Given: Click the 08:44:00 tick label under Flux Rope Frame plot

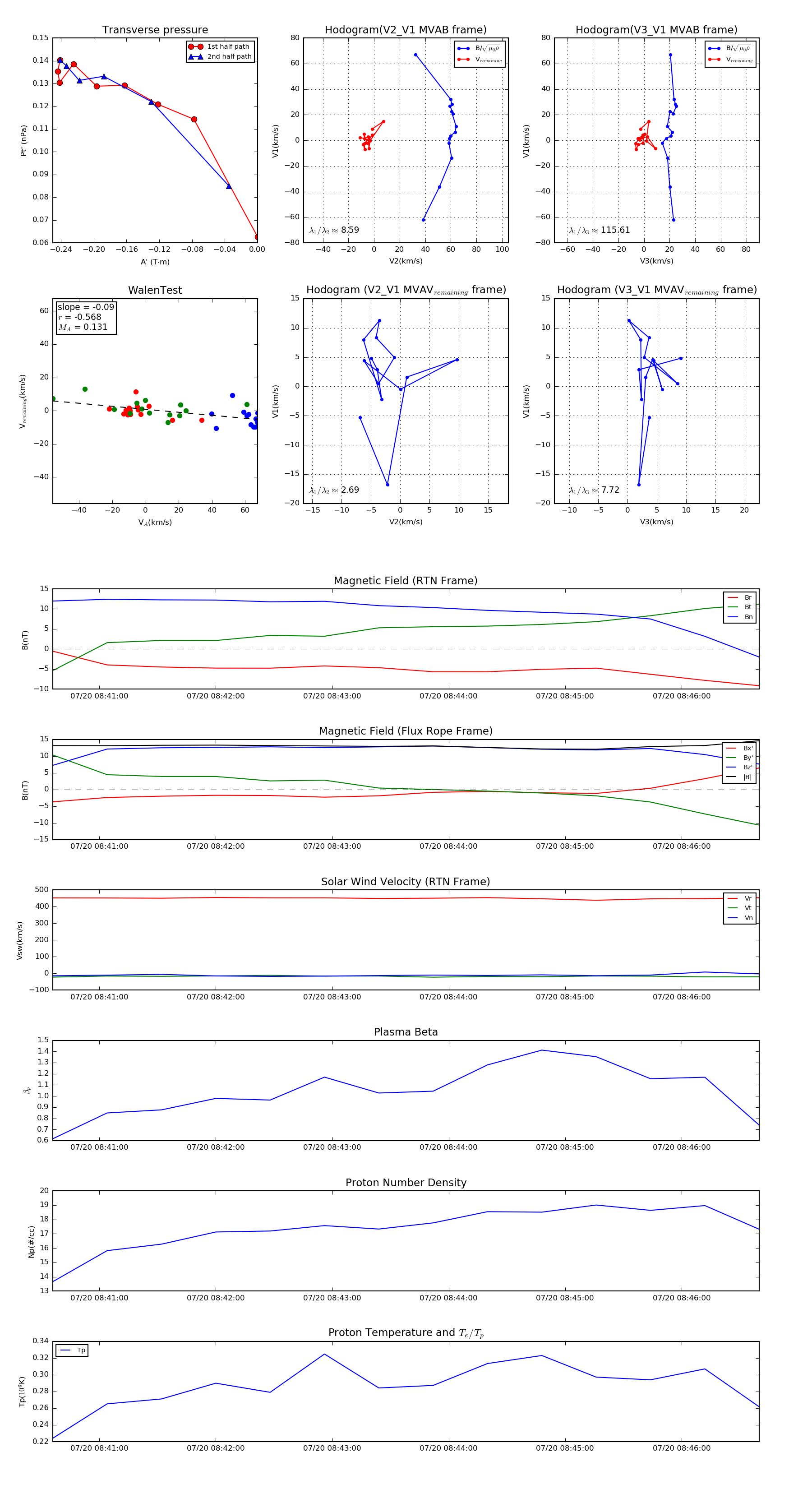Looking at the screenshot, I should (x=448, y=846).
